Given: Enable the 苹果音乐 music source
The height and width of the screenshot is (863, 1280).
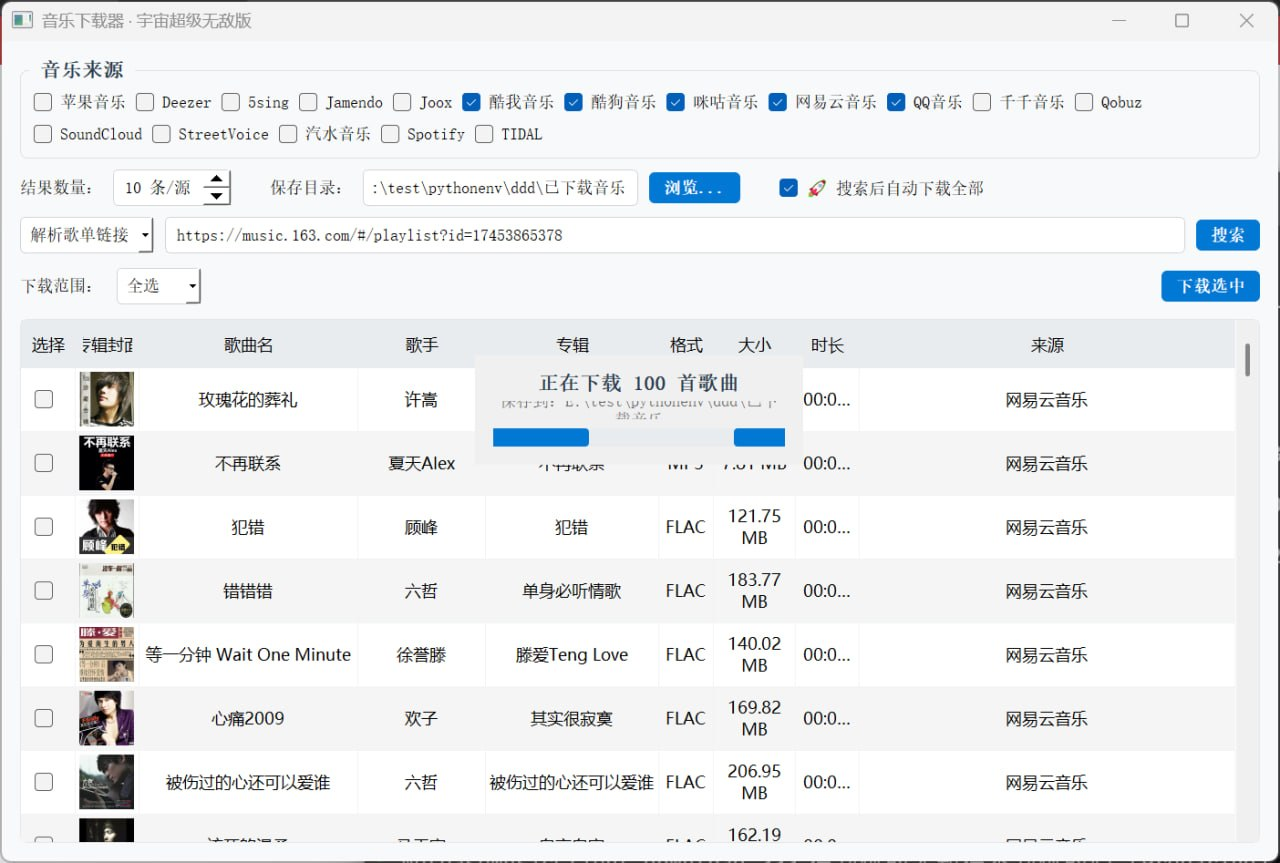Looking at the screenshot, I should (42, 102).
